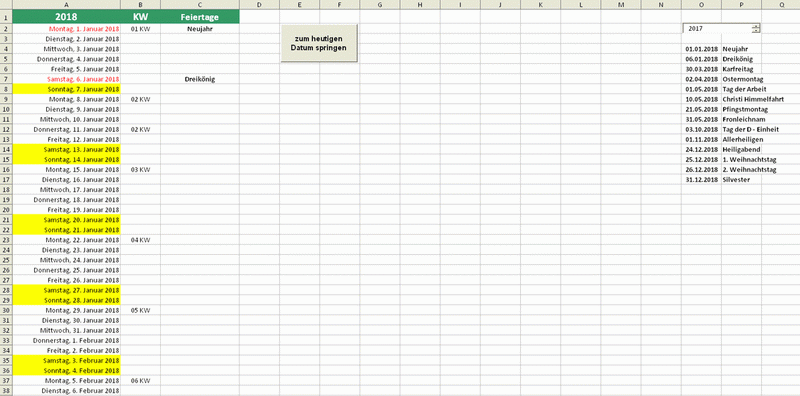This screenshot has height=396, width=800.
Task: Click the green 'Feiertage' header cell
Action: pos(199,17)
